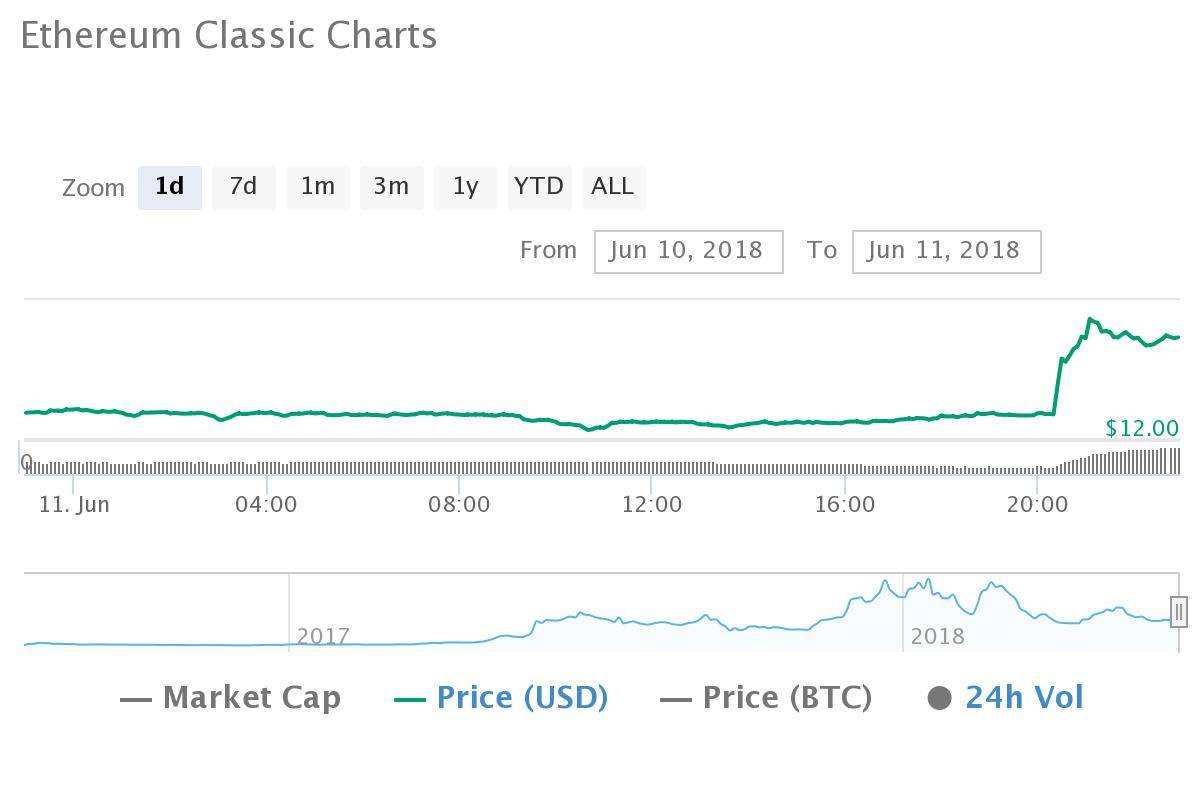This screenshot has width=1200, height=800.
Task: Select the YTD zoom range
Action: tap(539, 187)
